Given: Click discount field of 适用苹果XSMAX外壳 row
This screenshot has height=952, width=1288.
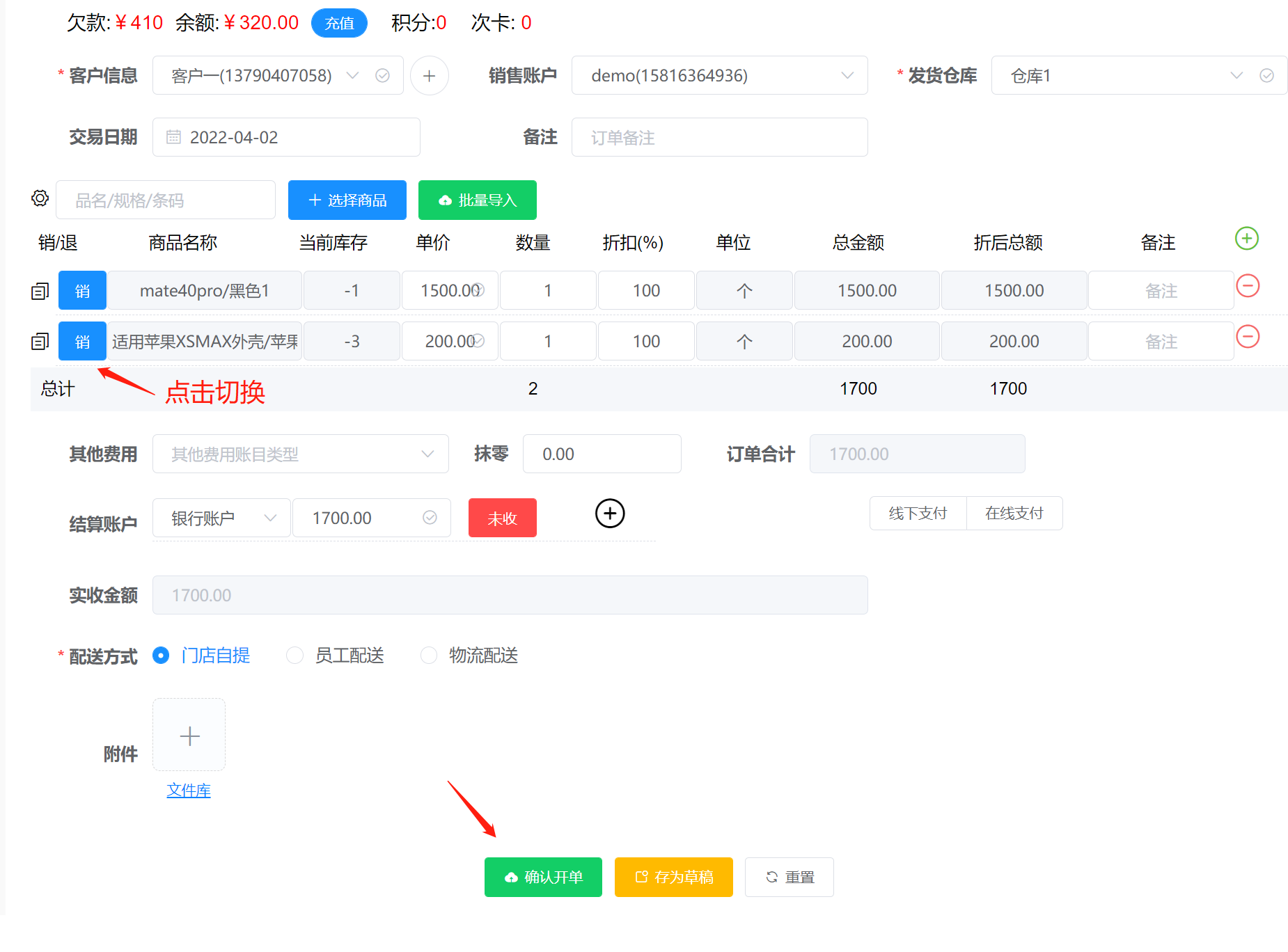Looking at the screenshot, I should (x=646, y=341).
